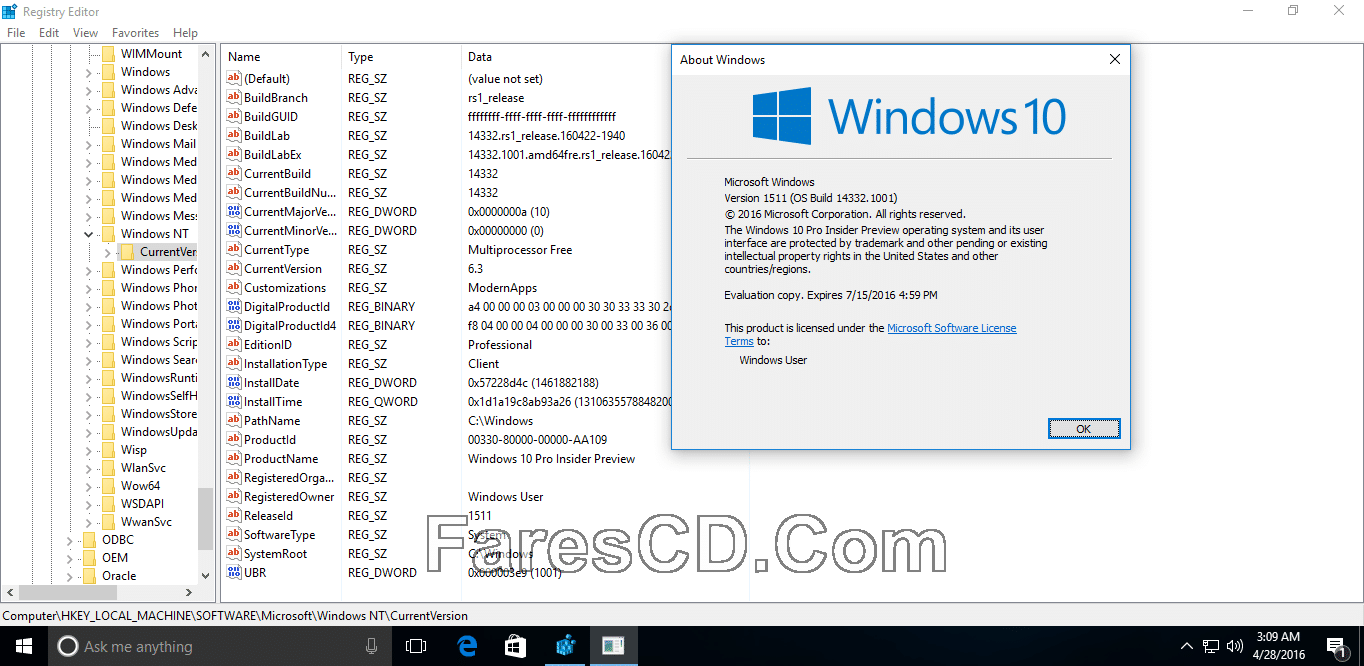
Task: Click the Cortana Ask me anything box
Action: (x=219, y=646)
